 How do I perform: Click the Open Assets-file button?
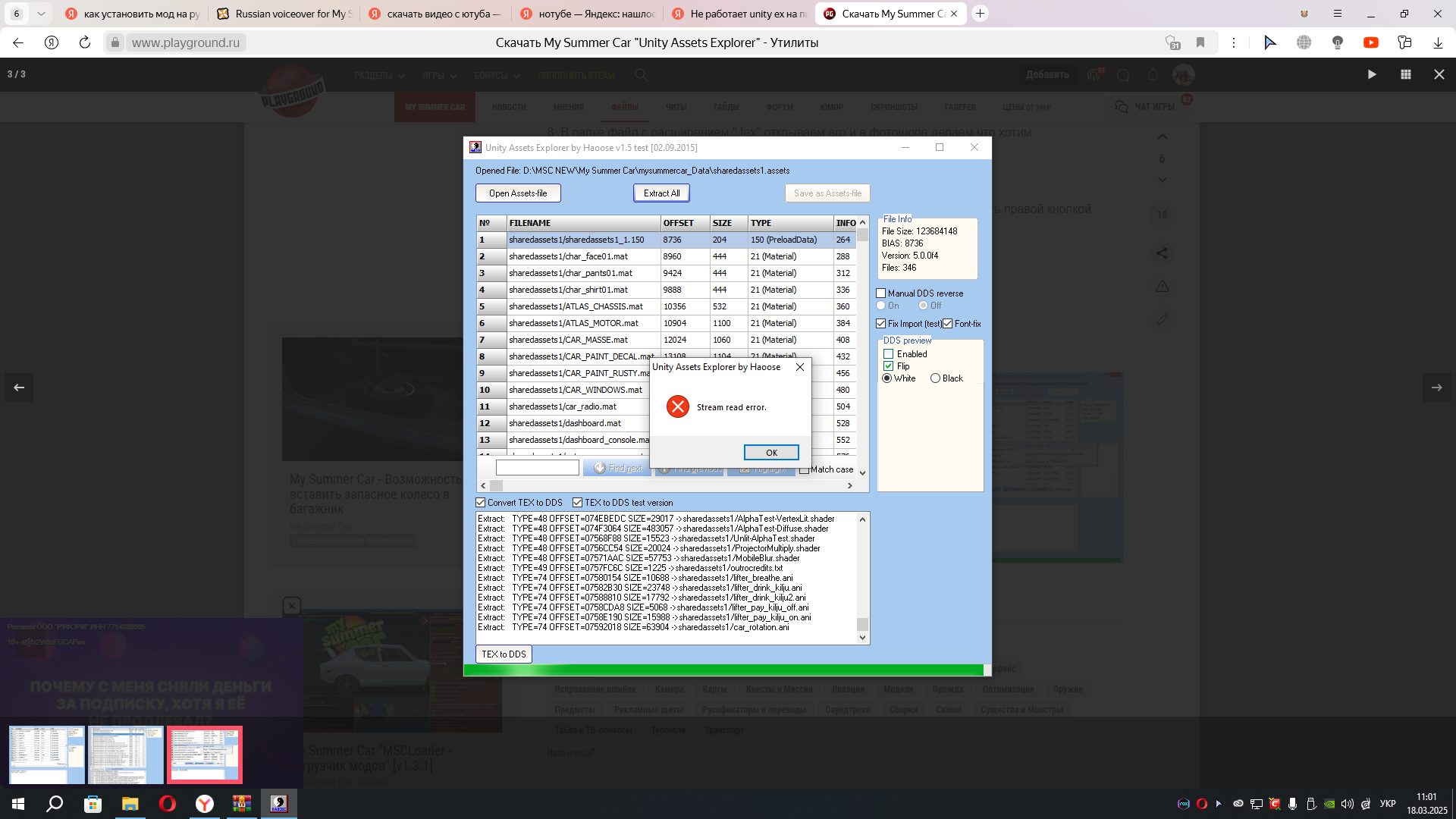point(518,193)
